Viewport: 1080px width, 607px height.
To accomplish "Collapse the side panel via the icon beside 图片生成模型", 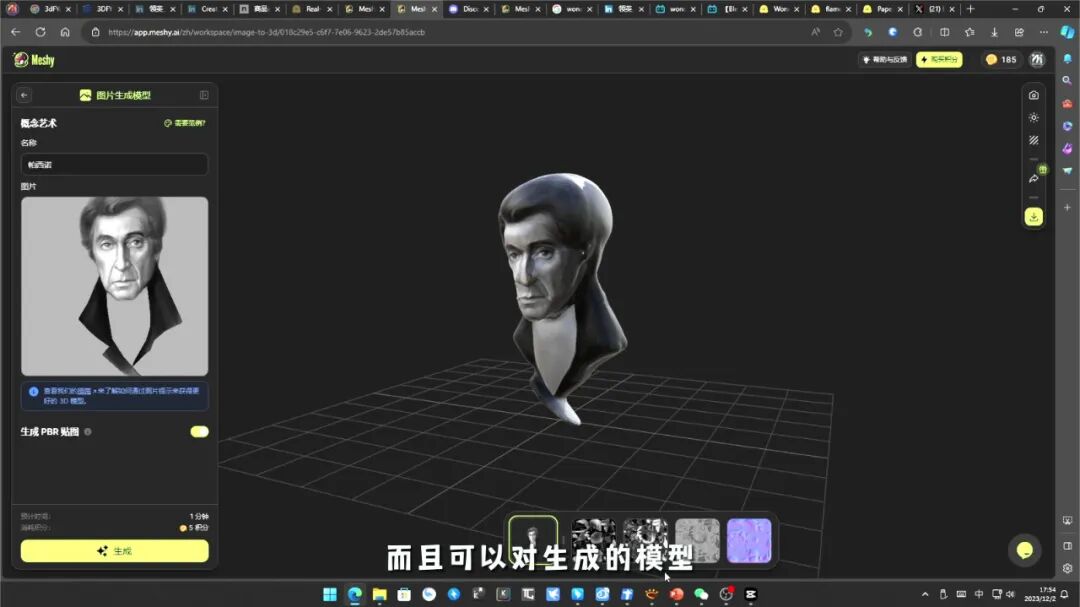I will 204,94.
